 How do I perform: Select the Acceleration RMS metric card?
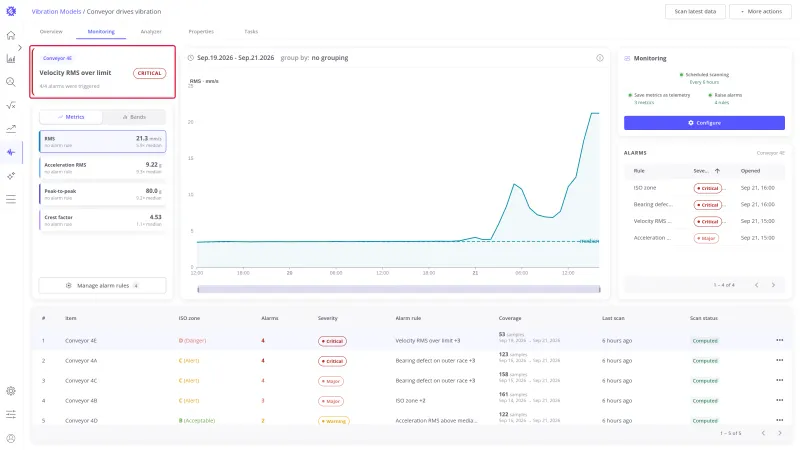103,168
